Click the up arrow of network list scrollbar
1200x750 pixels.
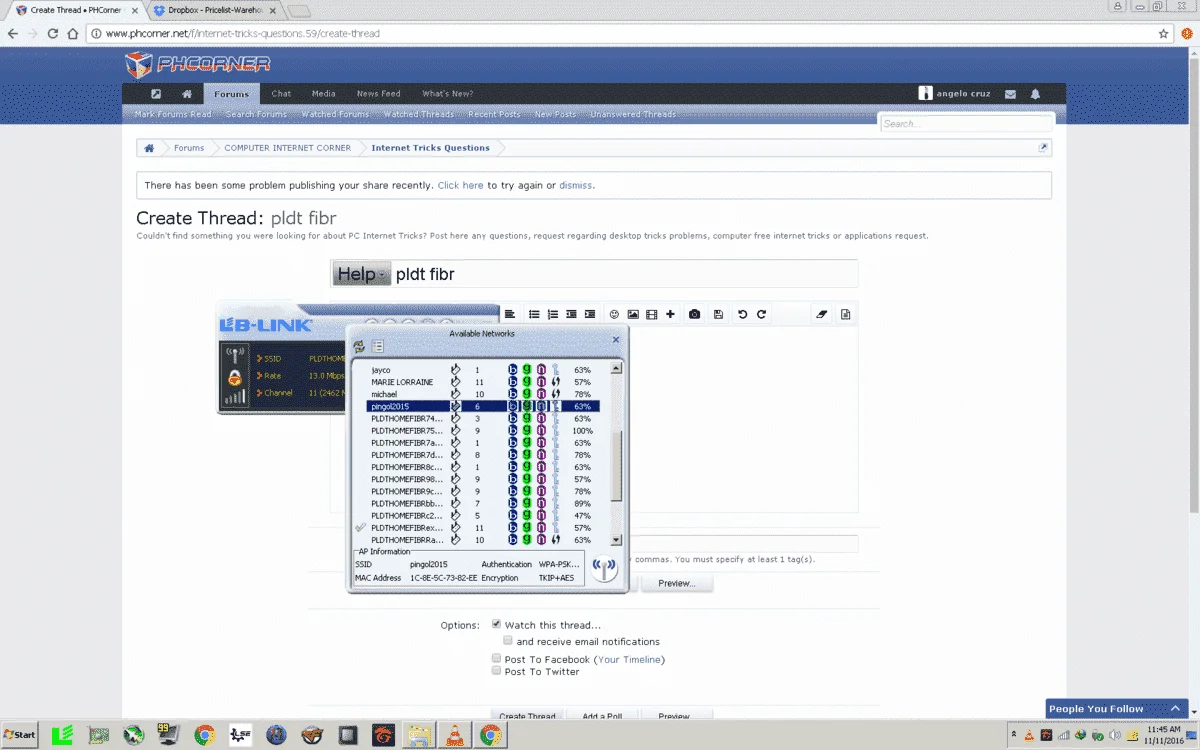point(617,368)
